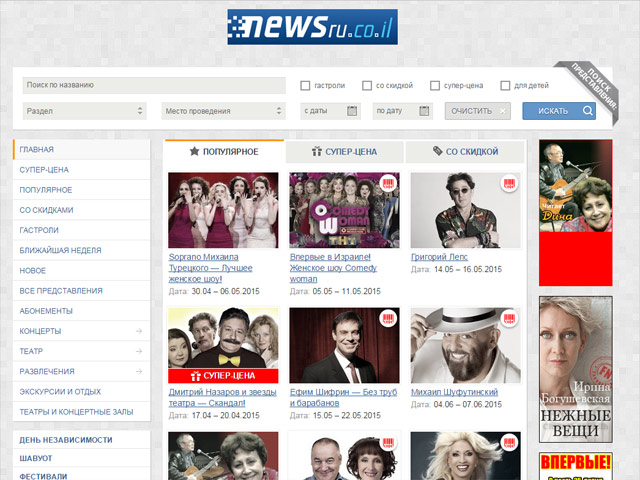The width and height of the screenshot is (640, 480).
Task: Click the Comedy Woman thumbnail
Action: coord(344,210)
